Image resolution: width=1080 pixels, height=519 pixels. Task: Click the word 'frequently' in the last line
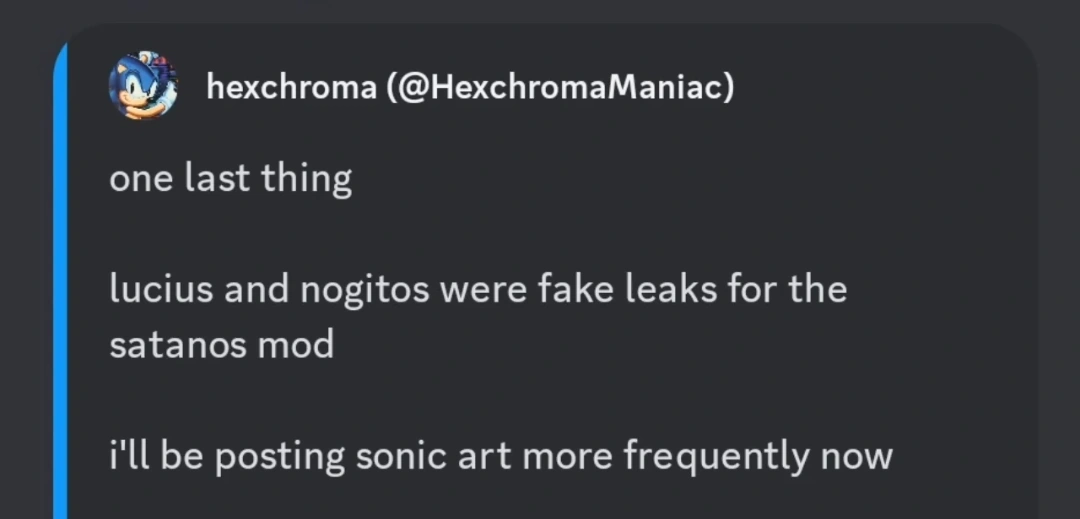click(717, 456)
